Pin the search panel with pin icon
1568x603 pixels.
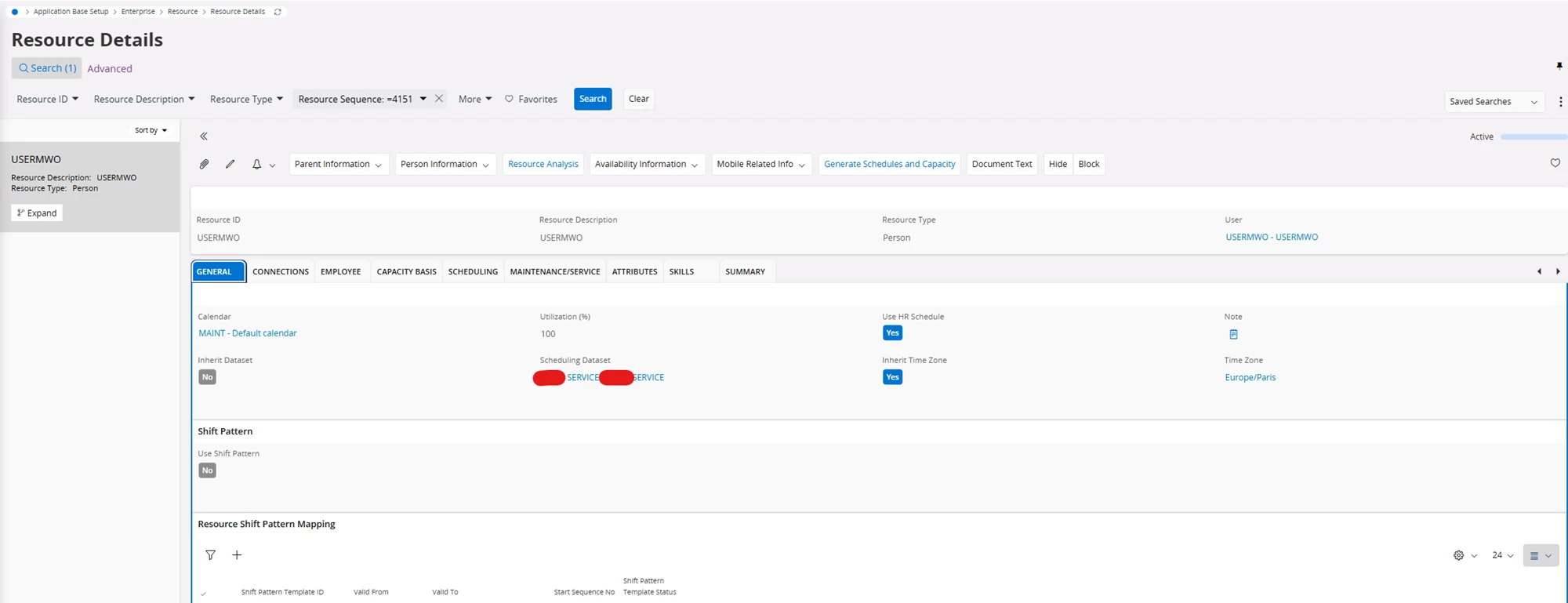(x=1559, y=66)
